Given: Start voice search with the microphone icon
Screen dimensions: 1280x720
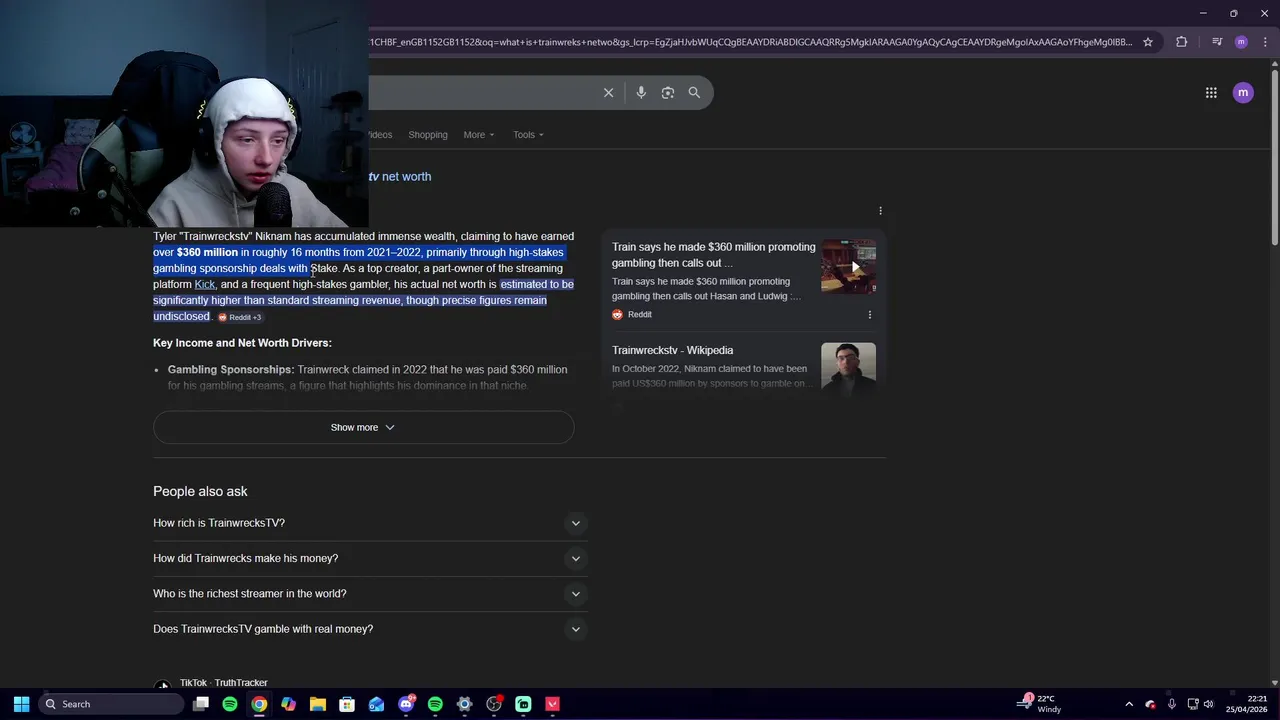Looking at the screenshot, I should tap(641, 93).
